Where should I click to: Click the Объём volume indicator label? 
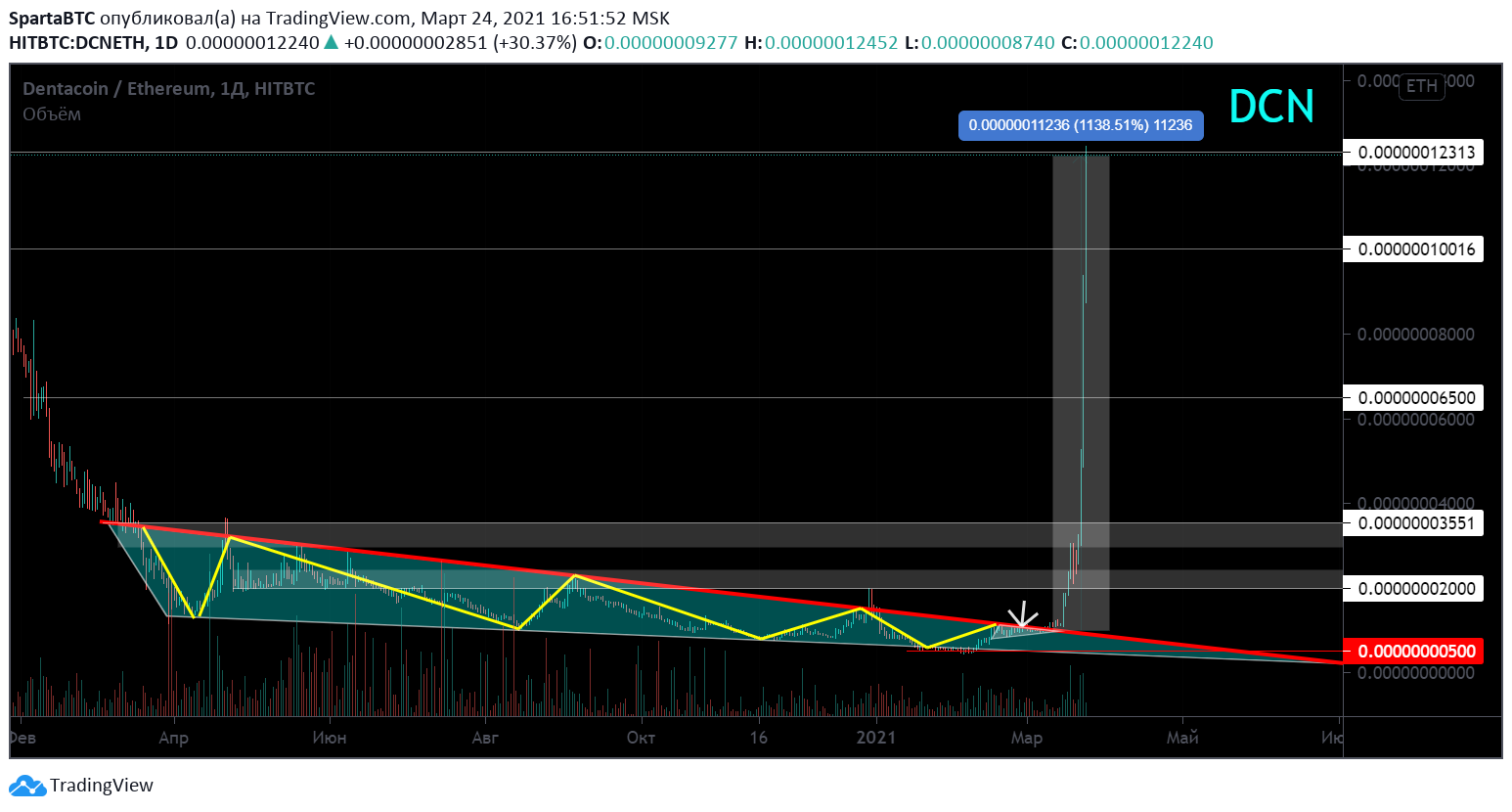tap(52, 114)
